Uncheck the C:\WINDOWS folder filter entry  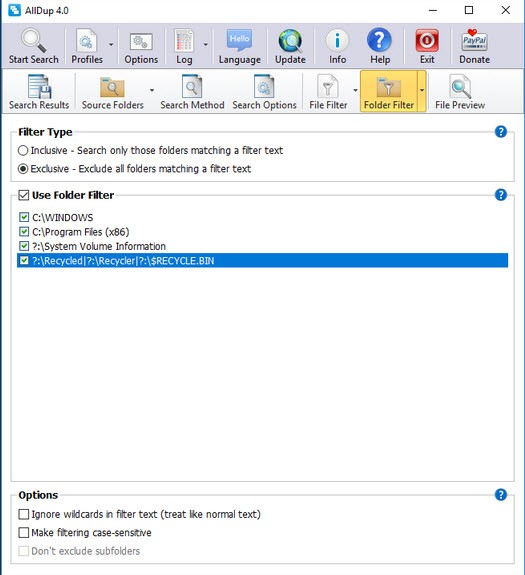tap(24, 217)
